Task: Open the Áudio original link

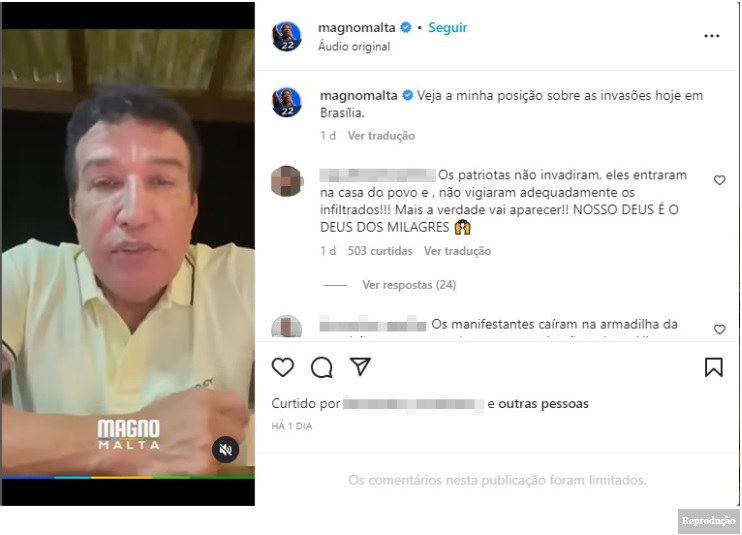Action: (x=354, y=46)
